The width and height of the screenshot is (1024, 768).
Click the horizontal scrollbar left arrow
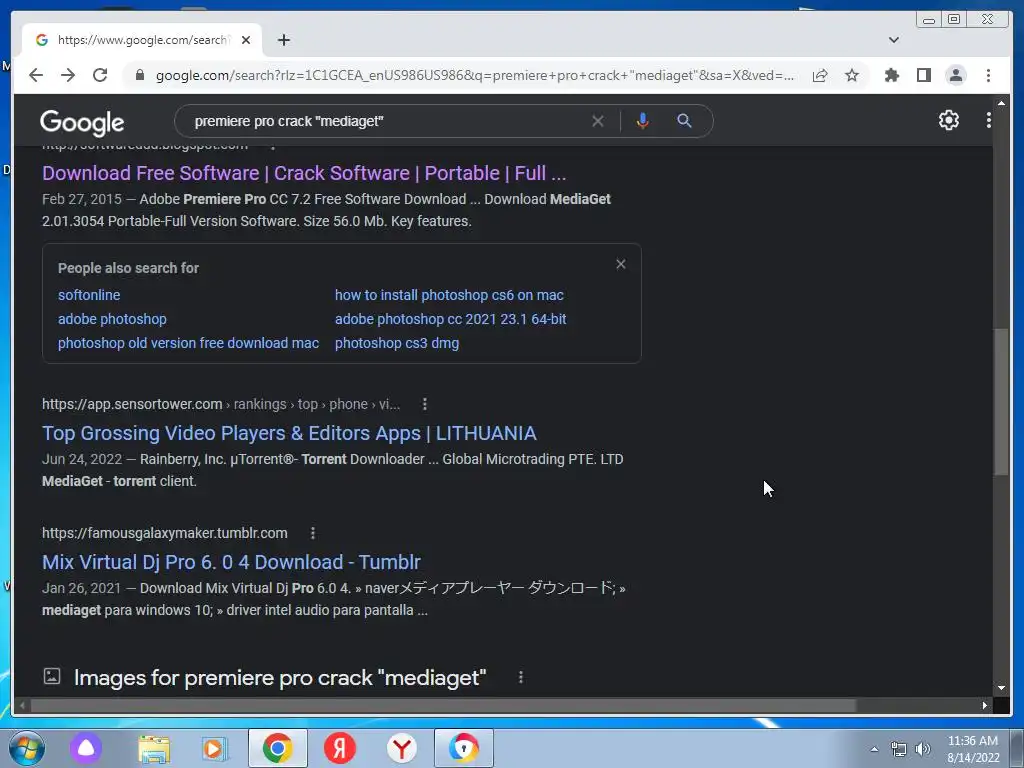pos(22,705)
